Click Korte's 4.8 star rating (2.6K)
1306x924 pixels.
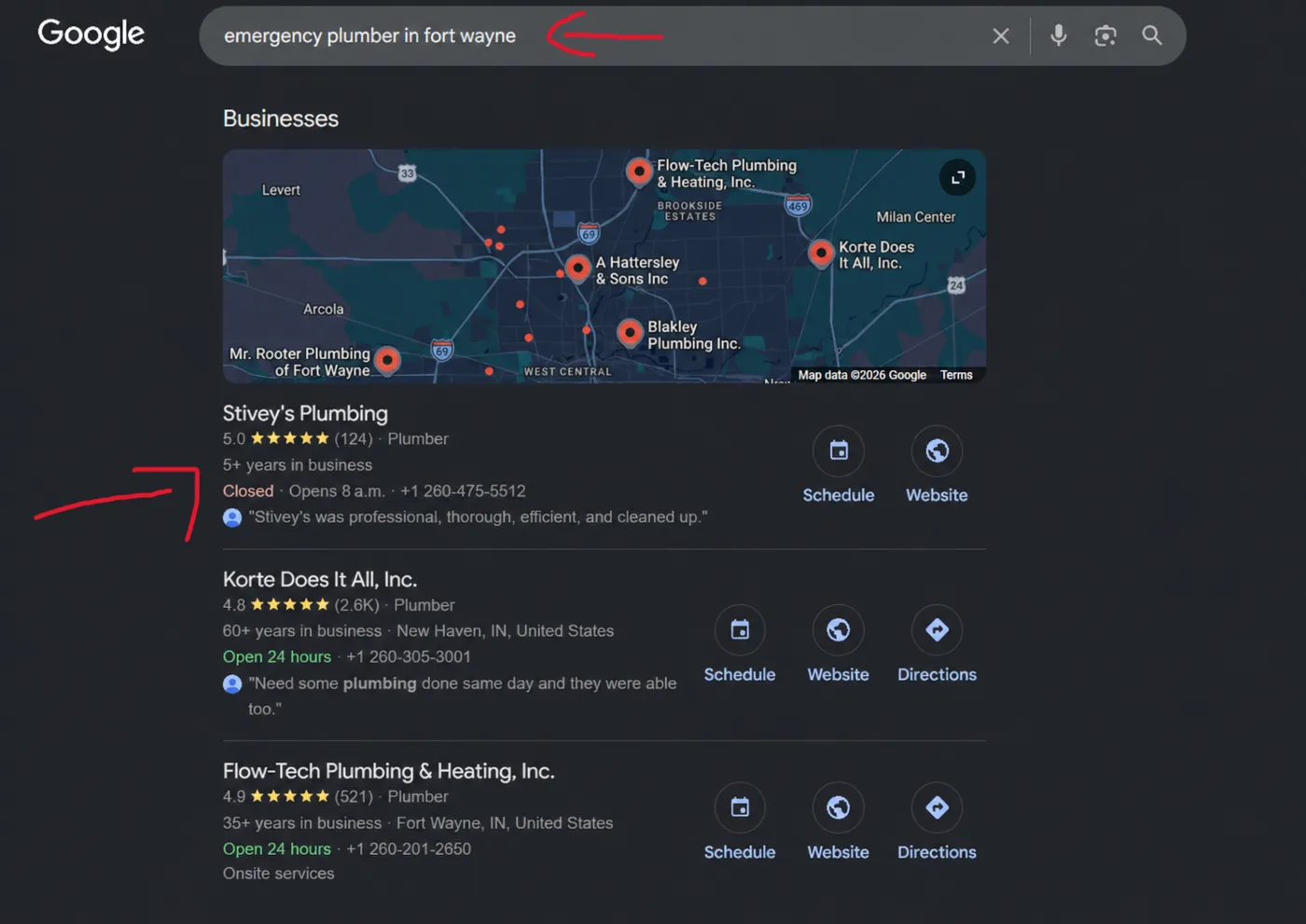(301, 605)
